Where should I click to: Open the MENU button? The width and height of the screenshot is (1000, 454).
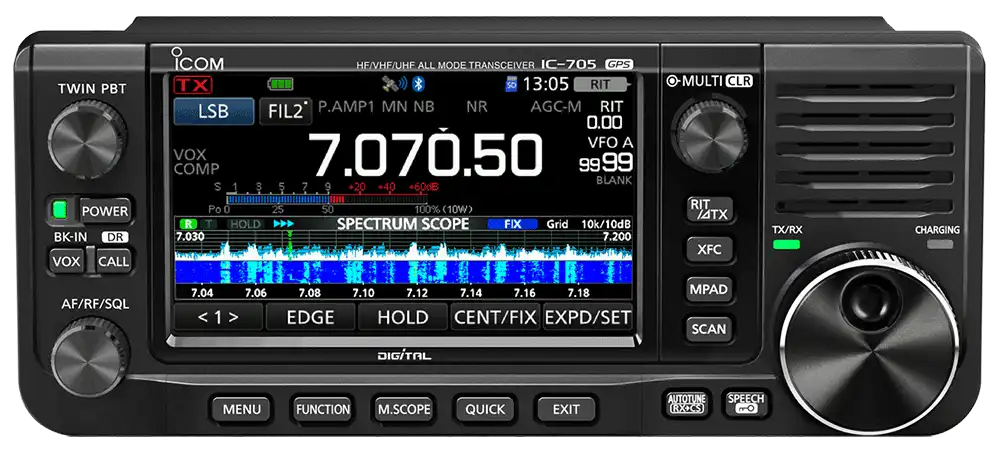[x=241, y=409]
